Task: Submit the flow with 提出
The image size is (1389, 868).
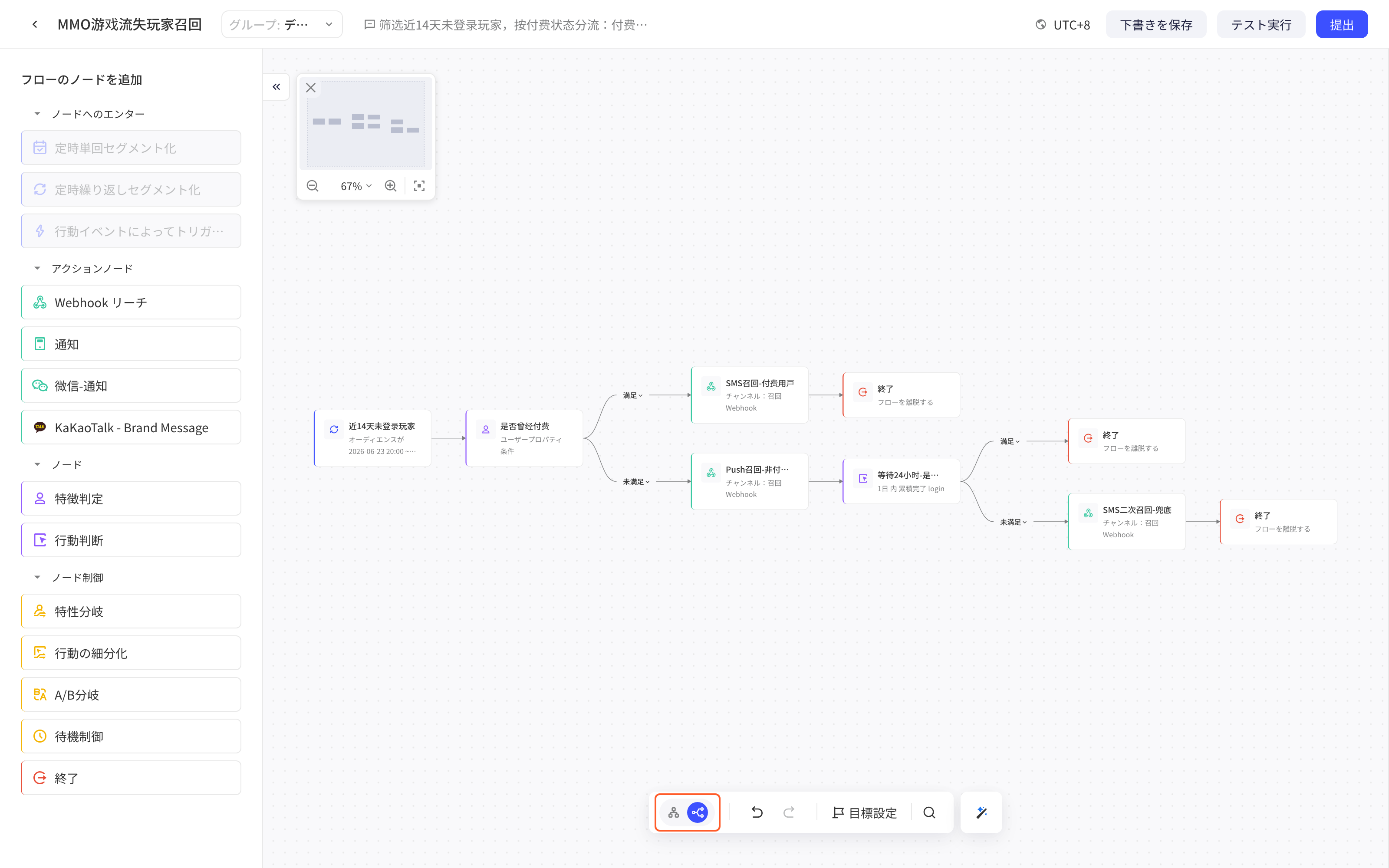Action: (x=1341, y=25)
